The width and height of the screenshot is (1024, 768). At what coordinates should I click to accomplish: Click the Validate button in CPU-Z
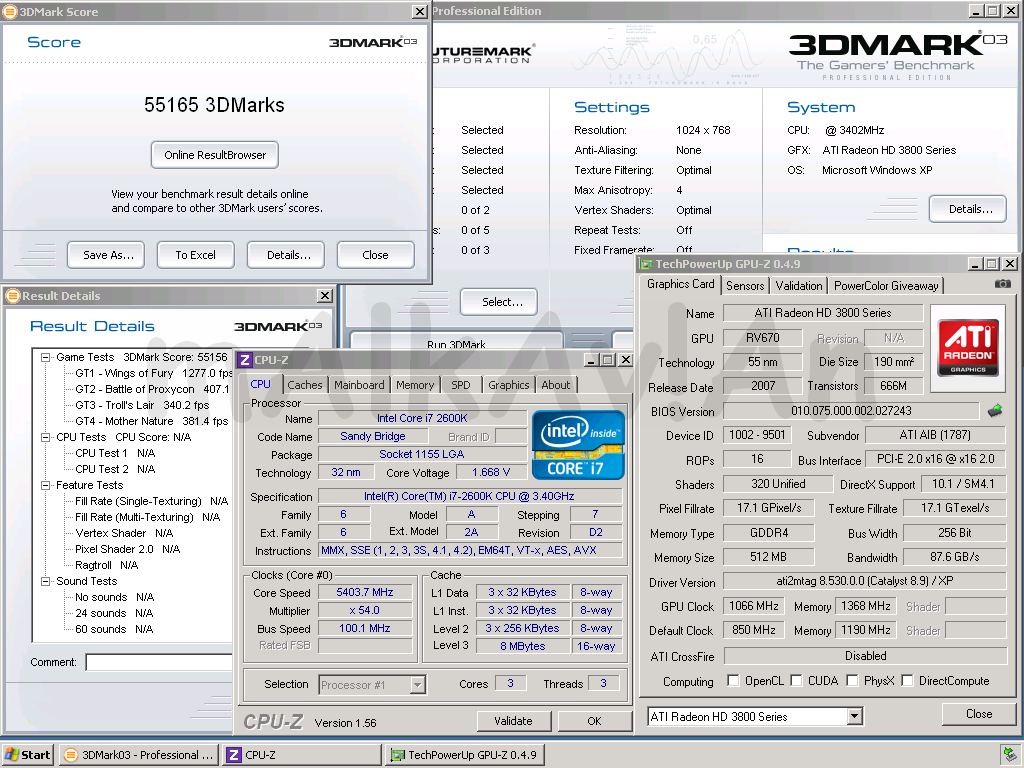513,721
